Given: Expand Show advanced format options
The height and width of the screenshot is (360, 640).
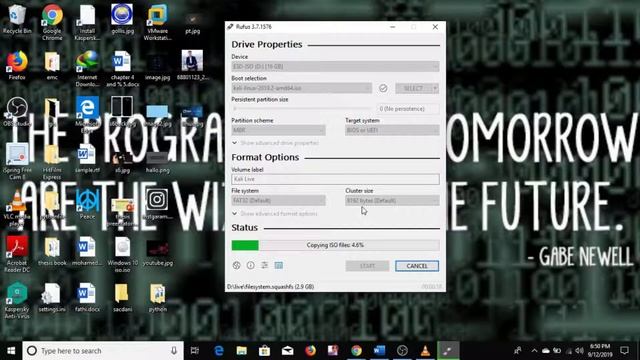Looking at the screenshot, I should (275, 213).
